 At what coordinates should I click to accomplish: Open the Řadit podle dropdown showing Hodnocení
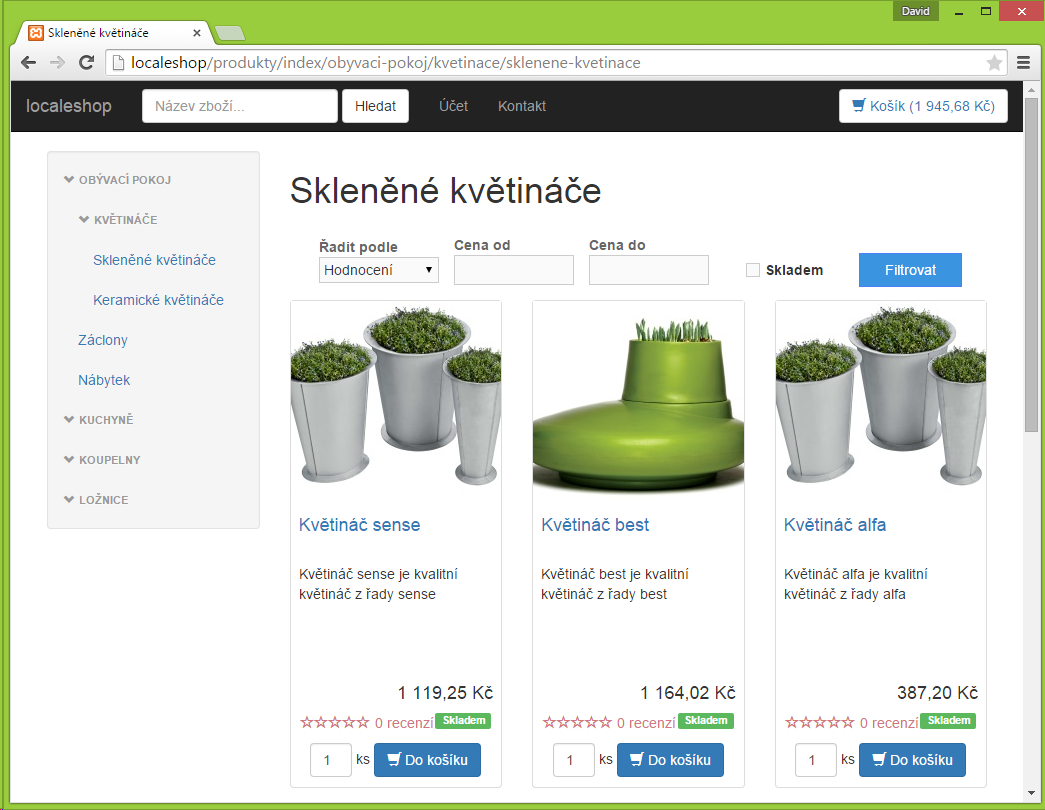click(378, 269)
